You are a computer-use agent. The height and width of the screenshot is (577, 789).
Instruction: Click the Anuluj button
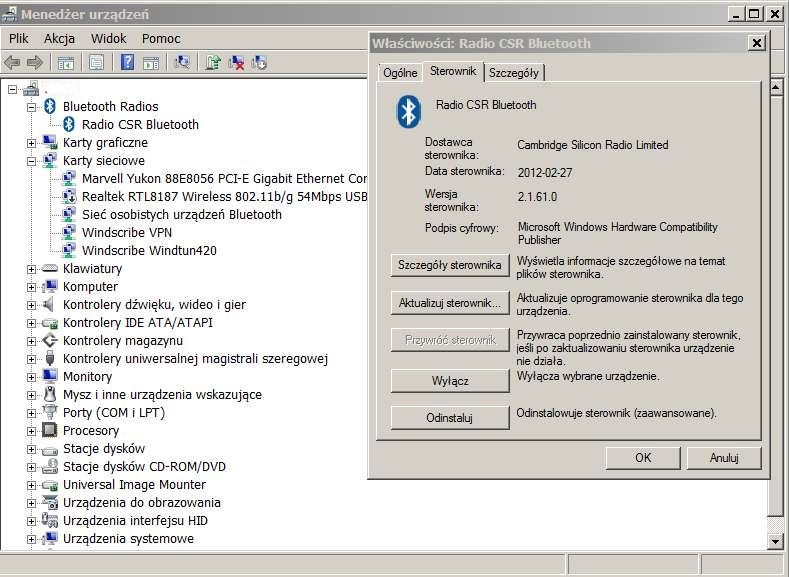pyautogui.click(x=724, y=458)
